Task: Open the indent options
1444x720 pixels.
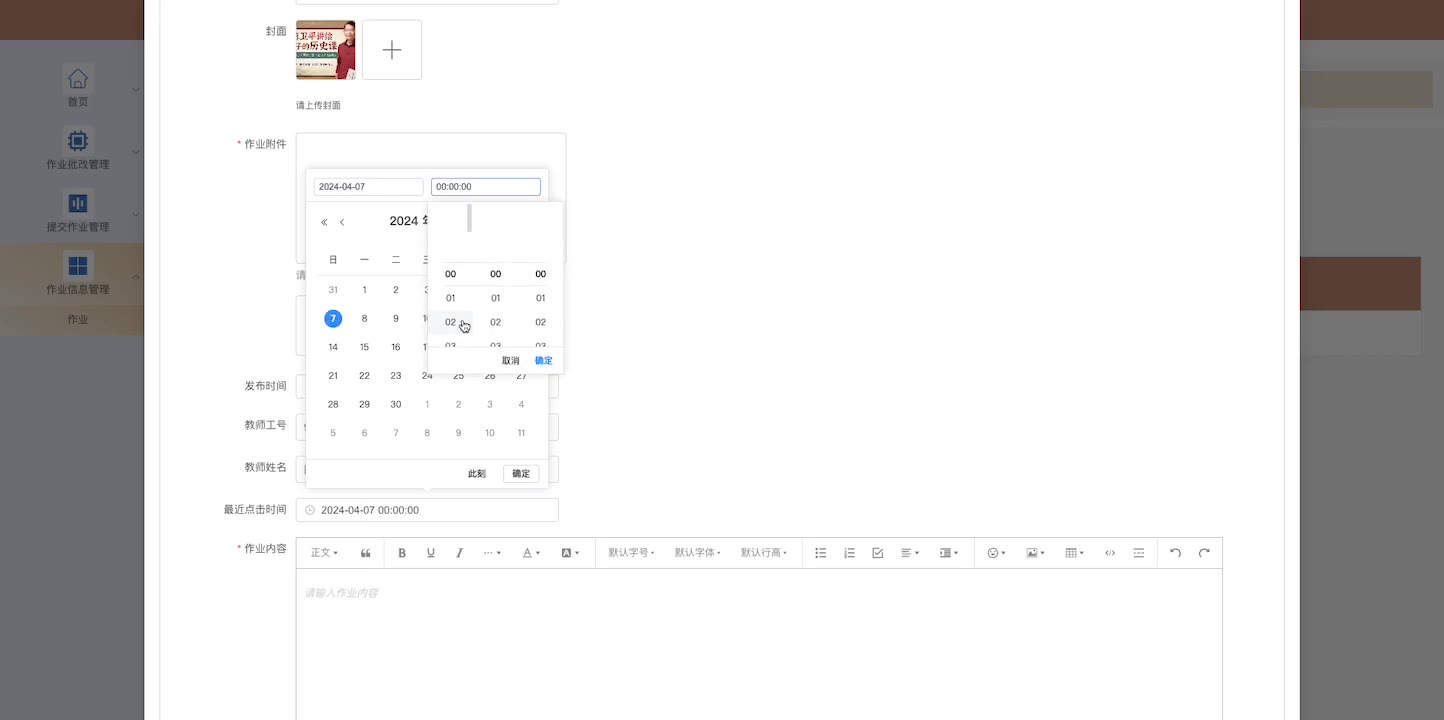Action: pyautogui.click(x=949, y=553)
